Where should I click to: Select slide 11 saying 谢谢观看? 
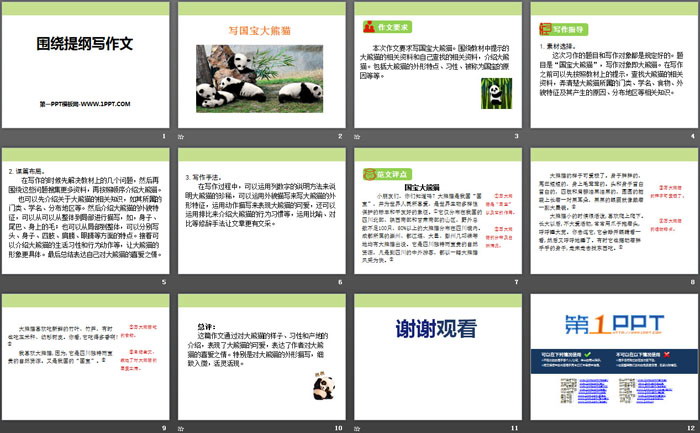pos(438,357)
